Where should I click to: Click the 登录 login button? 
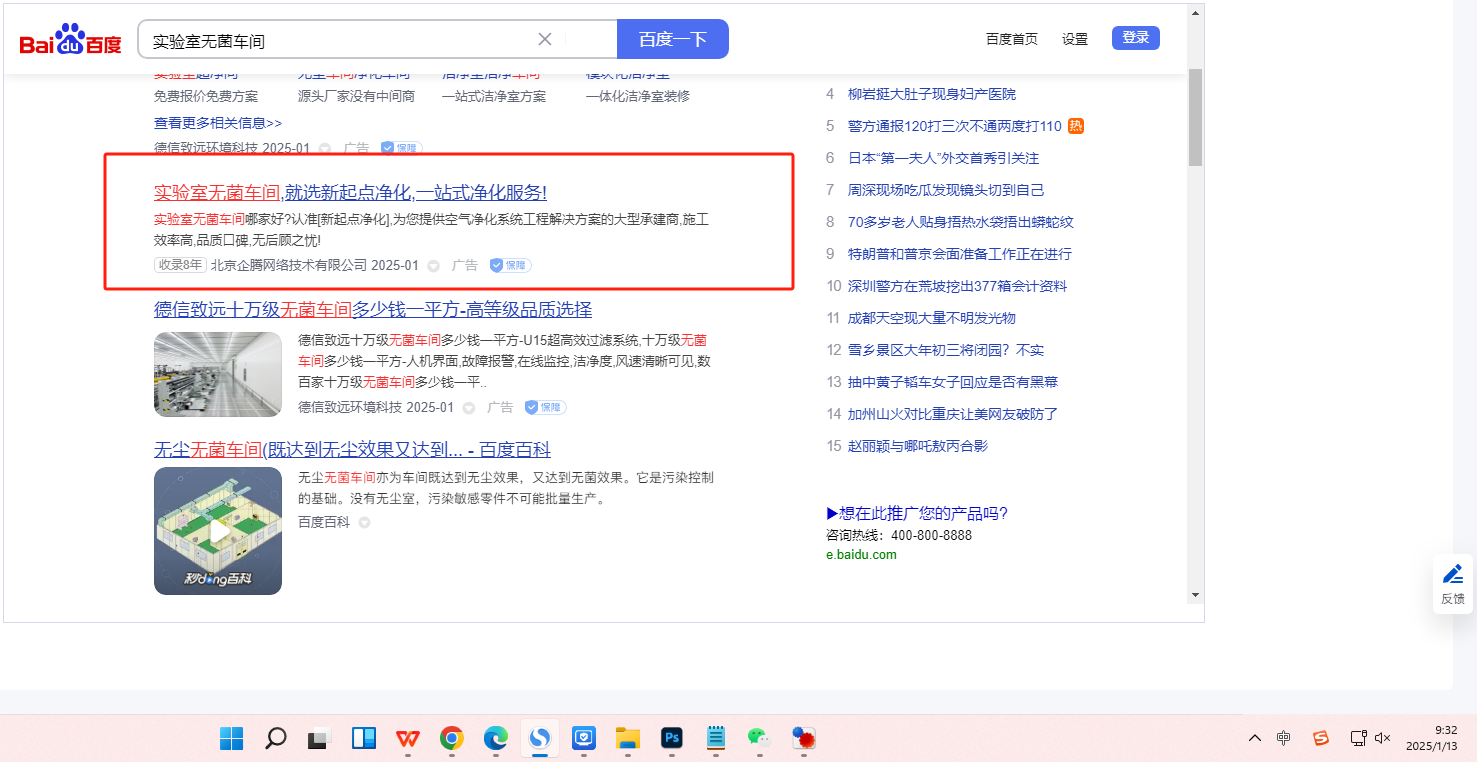[x=1136, y=38]
